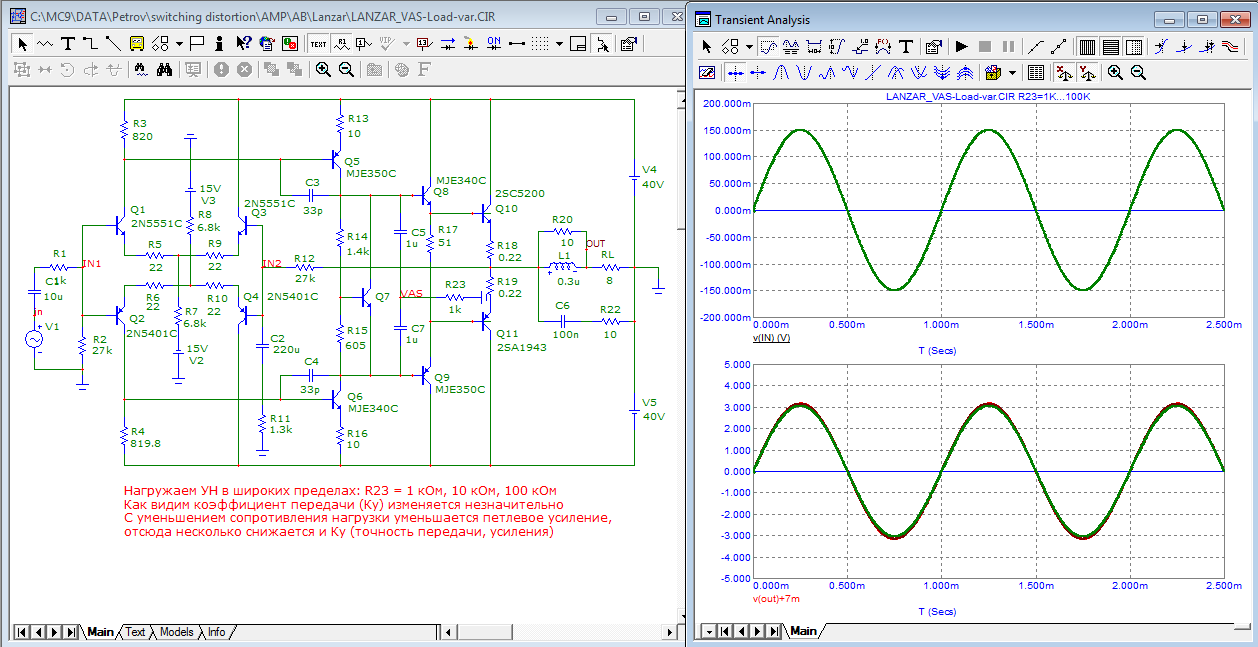Select the Peak cursor function icon
1258x647 pixels.
[x=781, y=73]
